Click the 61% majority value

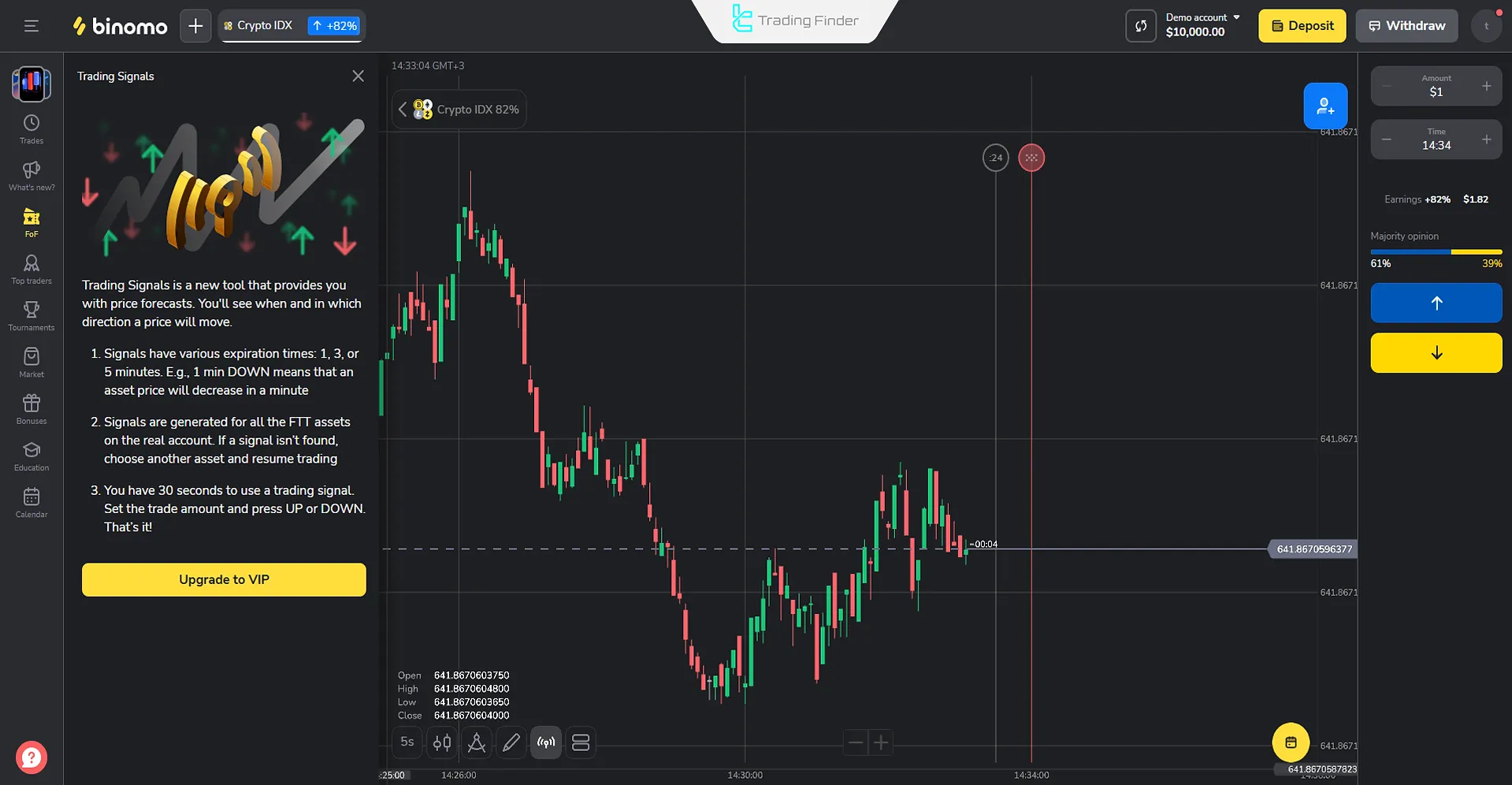(x=1380, y=263)
